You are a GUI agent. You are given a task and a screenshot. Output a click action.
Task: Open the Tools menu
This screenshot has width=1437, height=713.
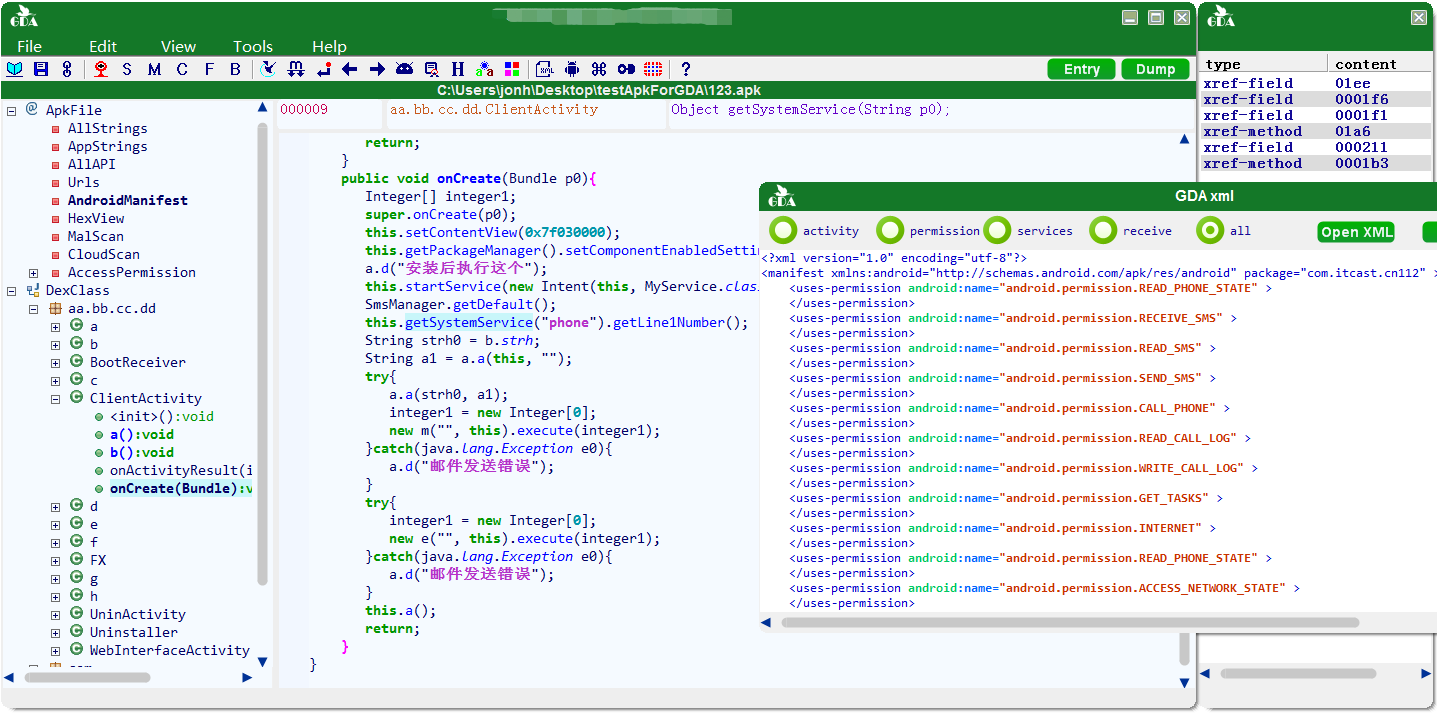click(252, 46)
